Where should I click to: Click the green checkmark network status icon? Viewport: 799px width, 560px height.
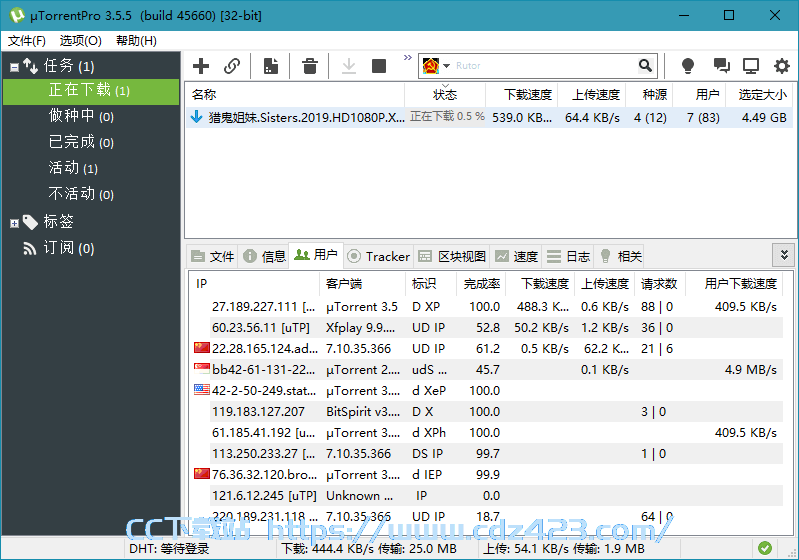[764, 548]
